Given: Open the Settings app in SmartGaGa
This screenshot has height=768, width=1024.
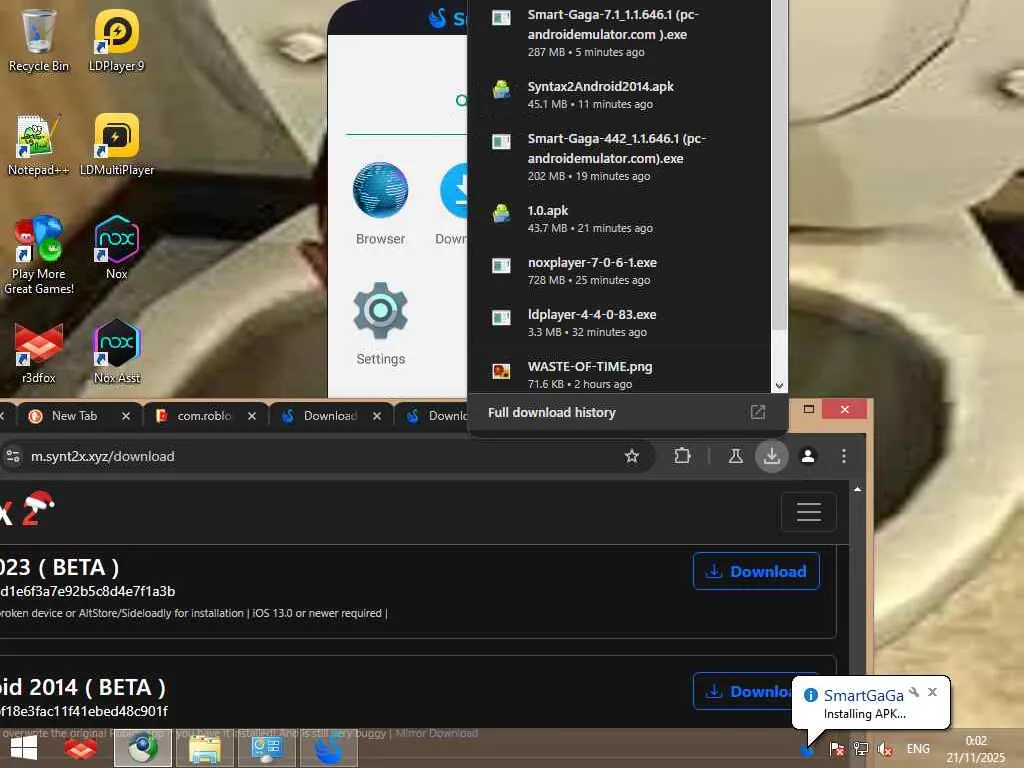Looking at the screenshot, I should pos(380,323).
